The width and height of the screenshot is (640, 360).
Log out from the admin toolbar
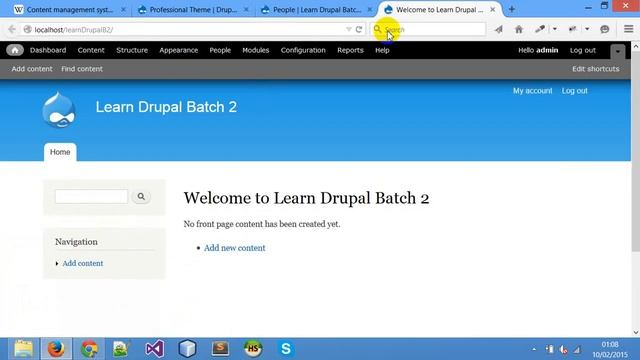click(x=583, y=50)
